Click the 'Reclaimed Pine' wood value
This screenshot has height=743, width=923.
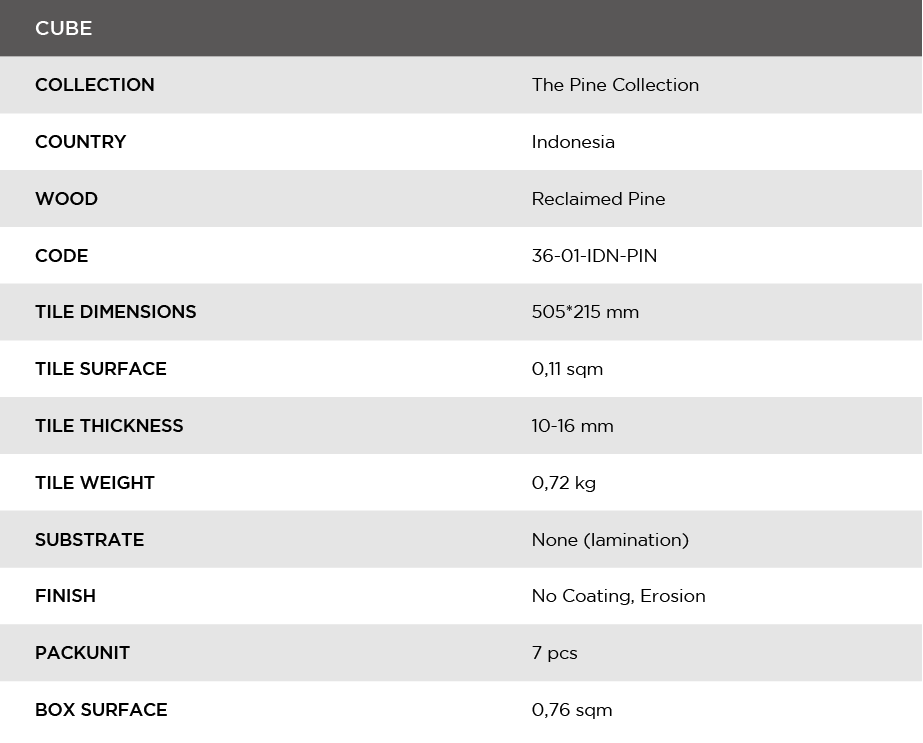pos(598,198)
